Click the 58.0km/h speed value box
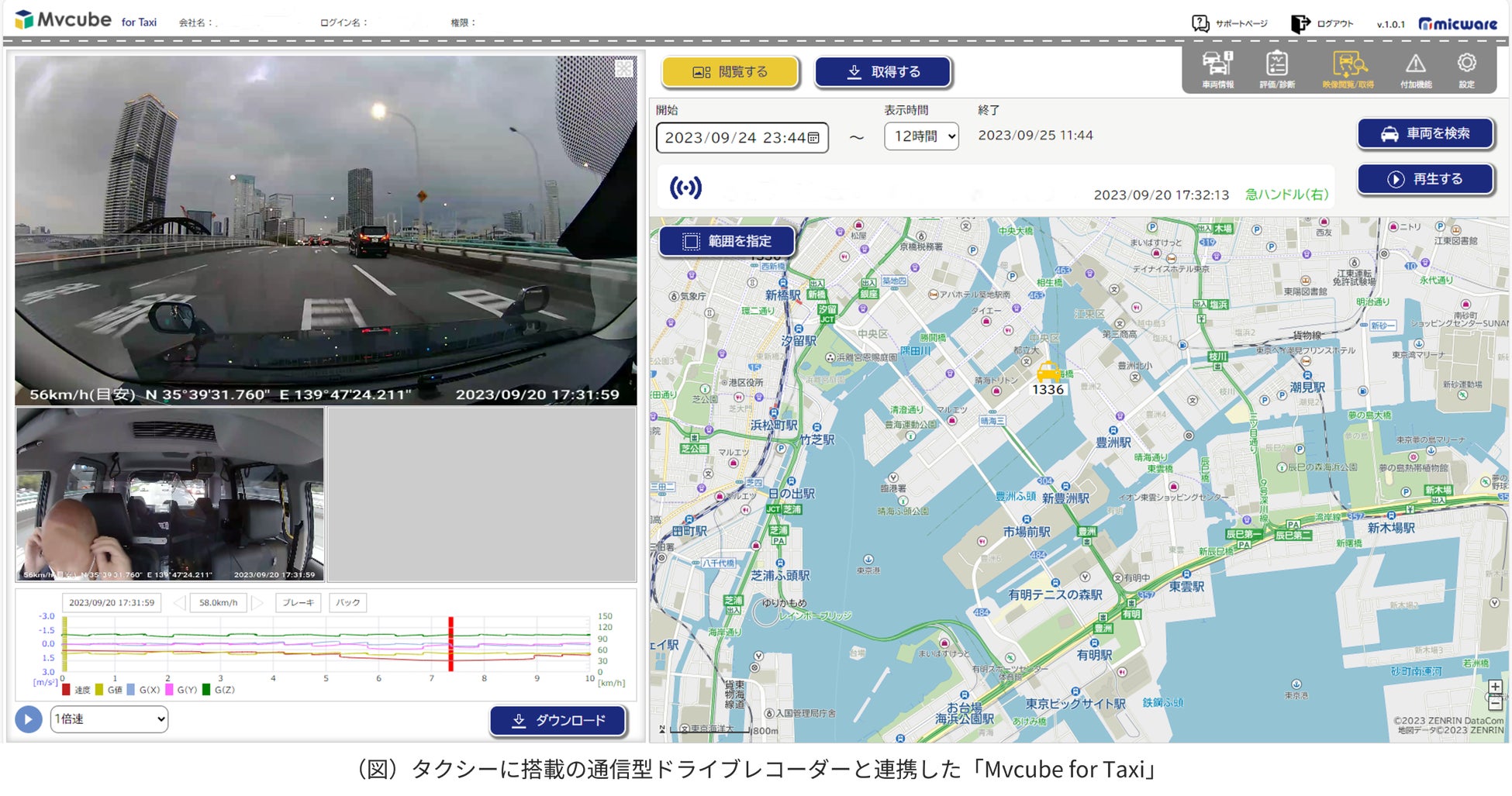The image size is (1512, 796). tap(219, 603)
